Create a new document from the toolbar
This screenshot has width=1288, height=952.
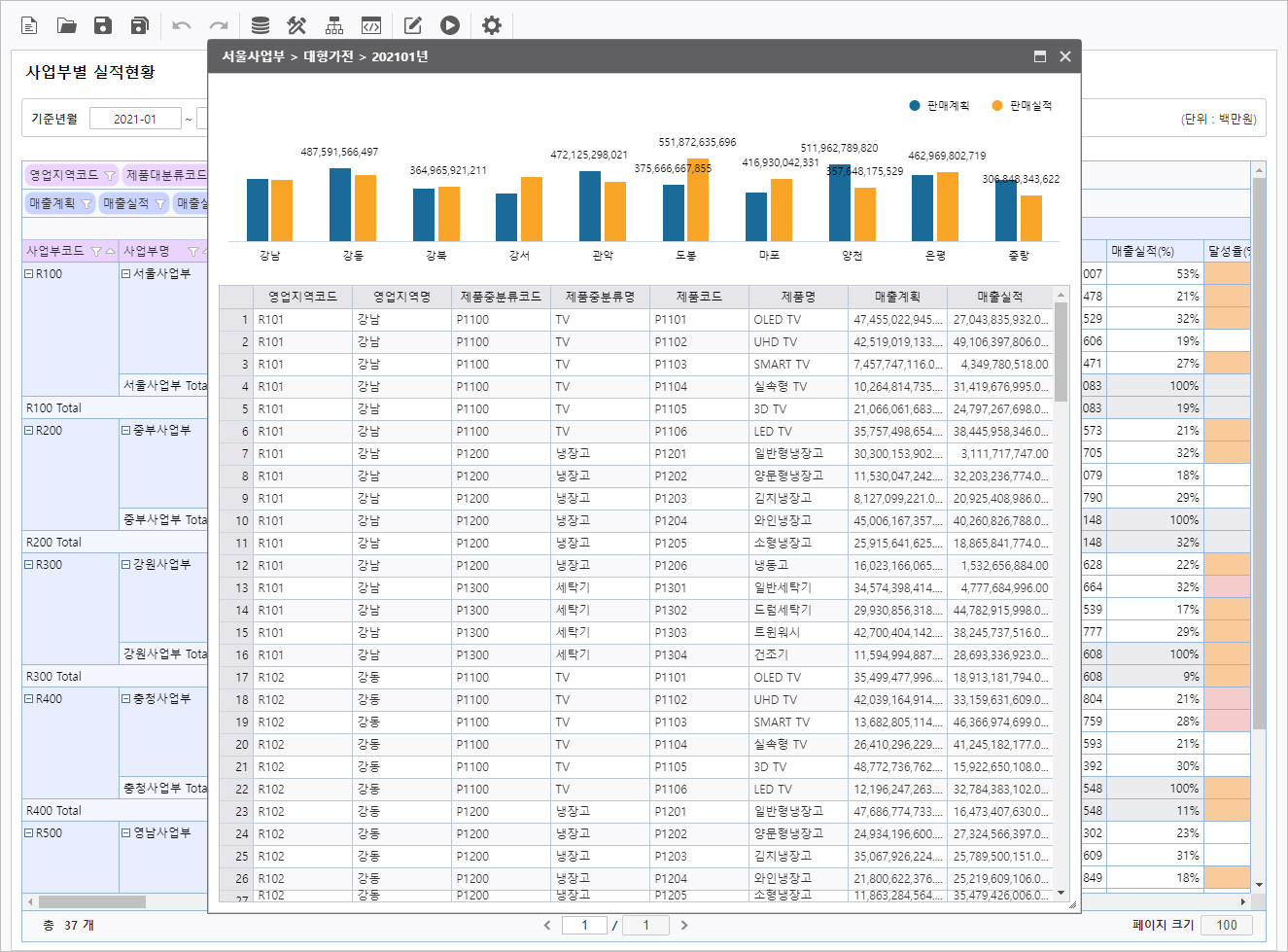pyautogui.click(x=29, y=25)
